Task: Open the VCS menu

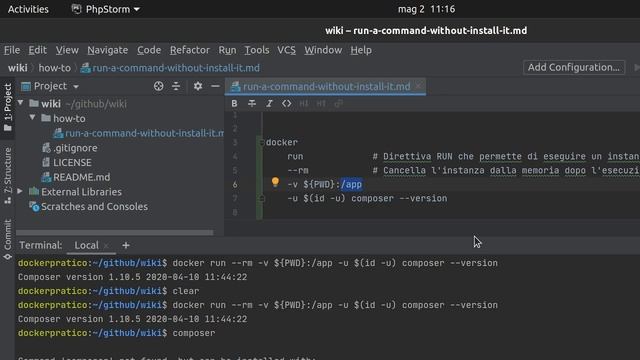Action: click(x=286, y=50)
